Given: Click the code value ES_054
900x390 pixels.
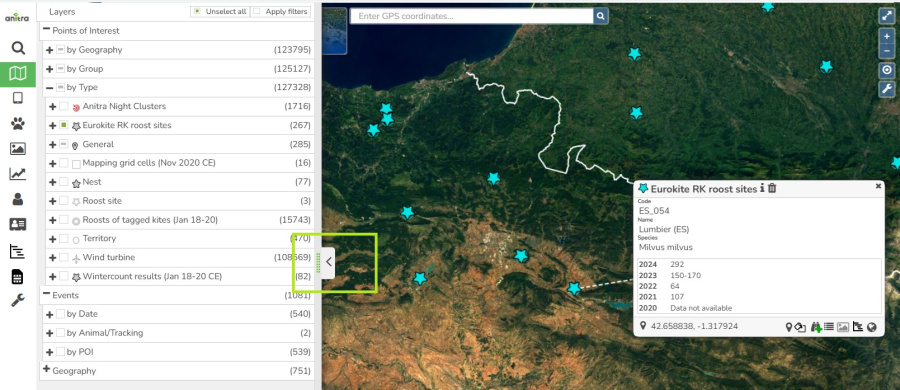Looking at the screenshot, I should (x=654, y=211).
